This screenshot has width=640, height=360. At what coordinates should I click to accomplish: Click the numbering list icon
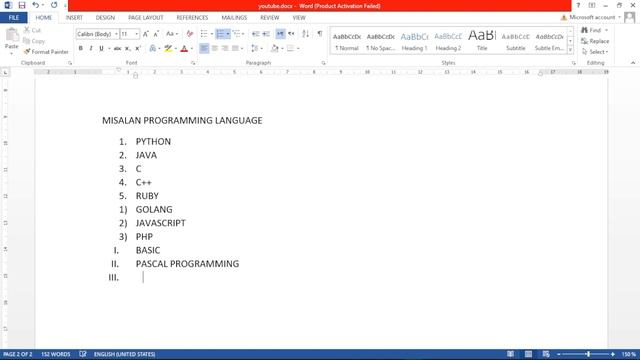click(220, 34)
